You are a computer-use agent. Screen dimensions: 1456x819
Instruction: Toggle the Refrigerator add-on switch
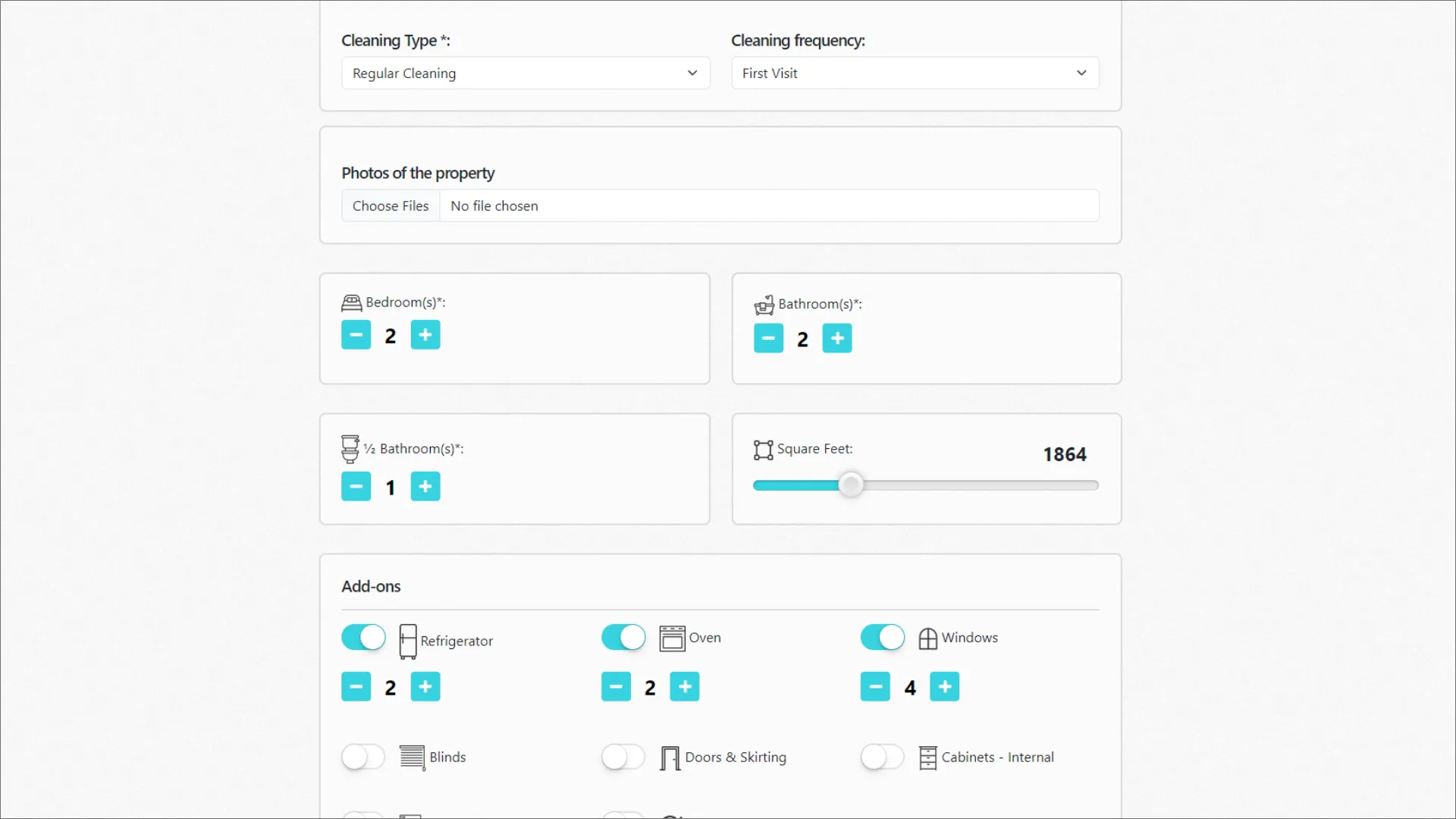(363, 638)
